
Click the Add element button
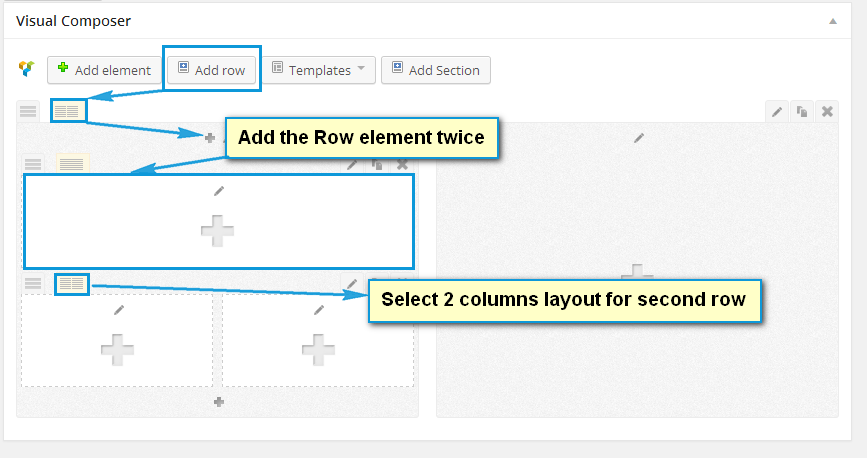(x=104, y=70)
